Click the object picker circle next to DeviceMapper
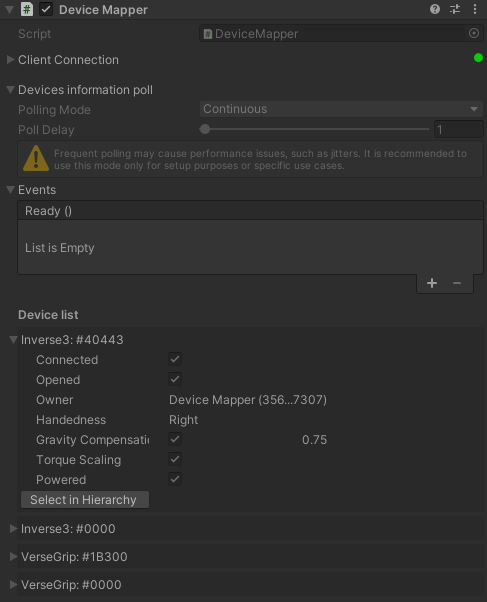This screenshot has height=602, width=487. [474, 33]
